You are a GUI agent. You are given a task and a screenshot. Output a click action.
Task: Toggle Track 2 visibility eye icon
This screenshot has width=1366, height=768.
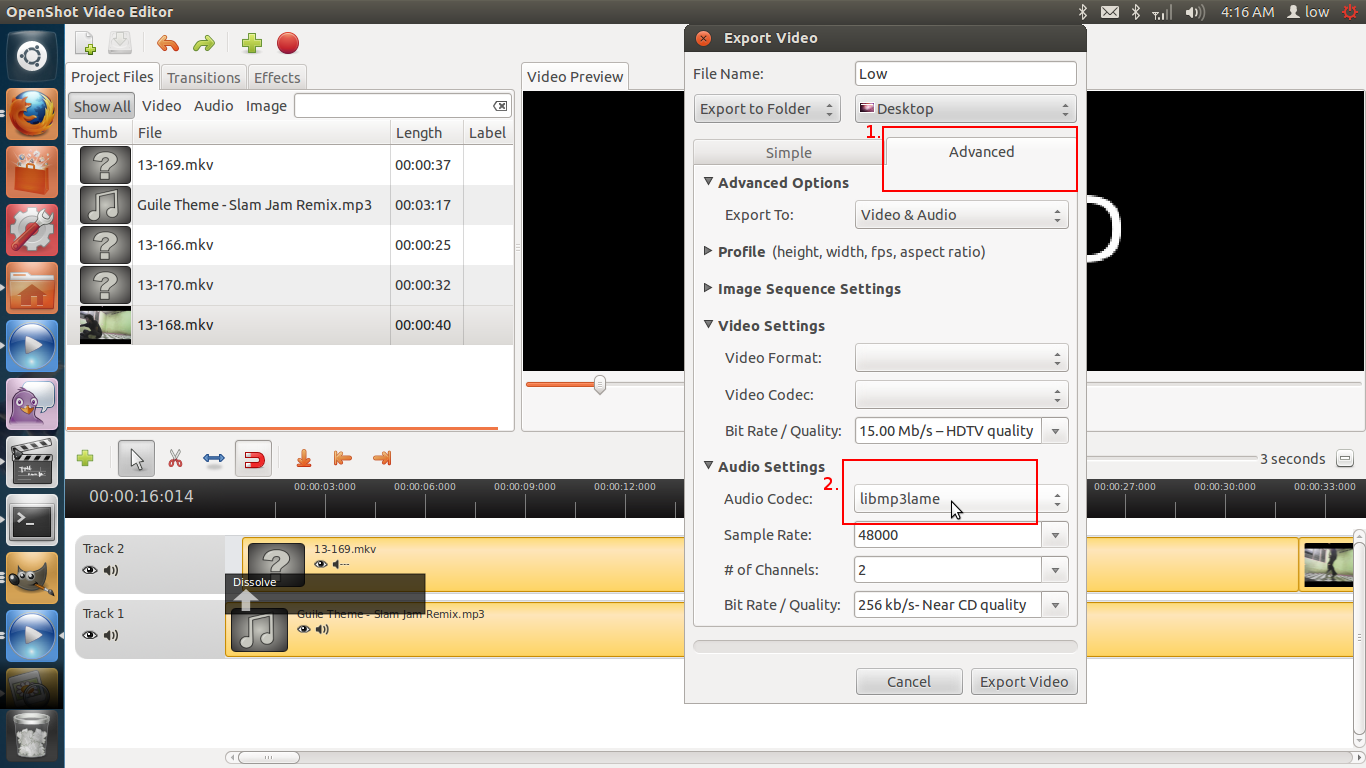pos(90,570)
